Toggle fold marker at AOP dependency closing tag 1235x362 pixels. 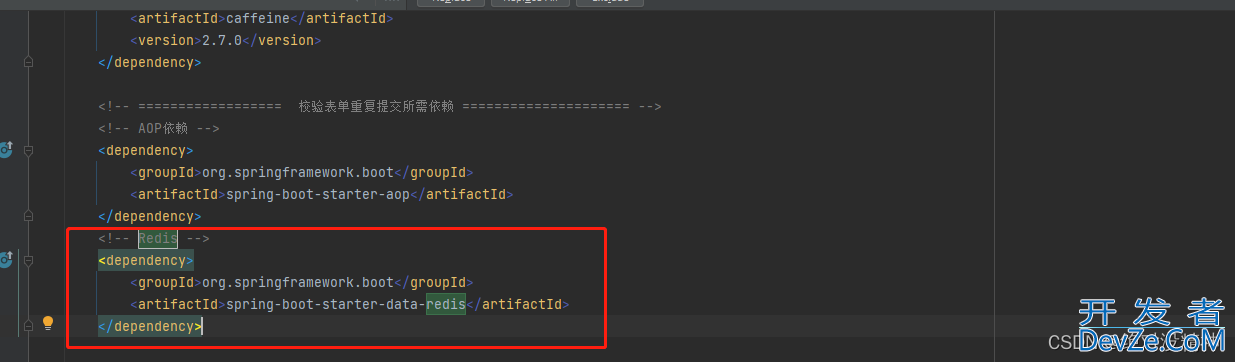pyautogui.click(x=28, y=216)
